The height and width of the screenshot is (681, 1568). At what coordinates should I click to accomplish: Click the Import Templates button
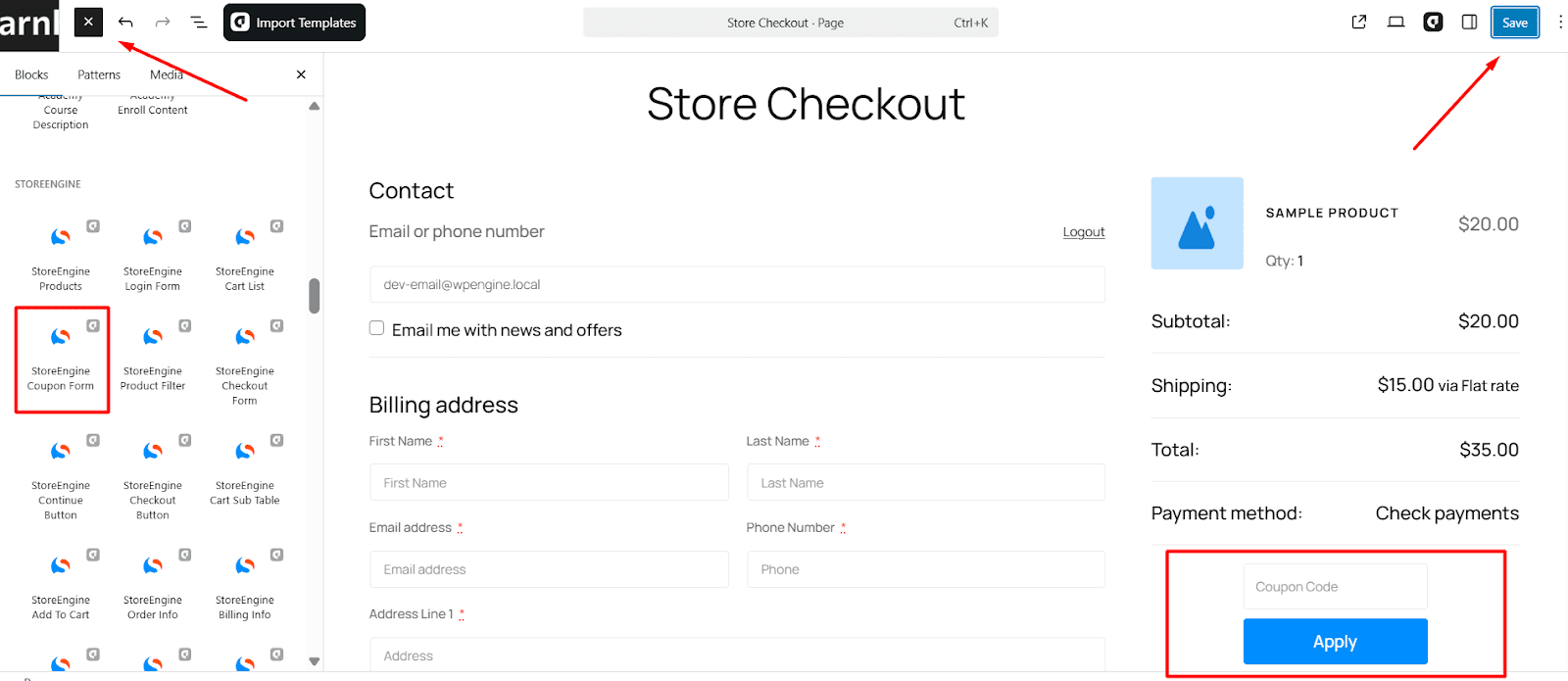click(x=294, y=22)
